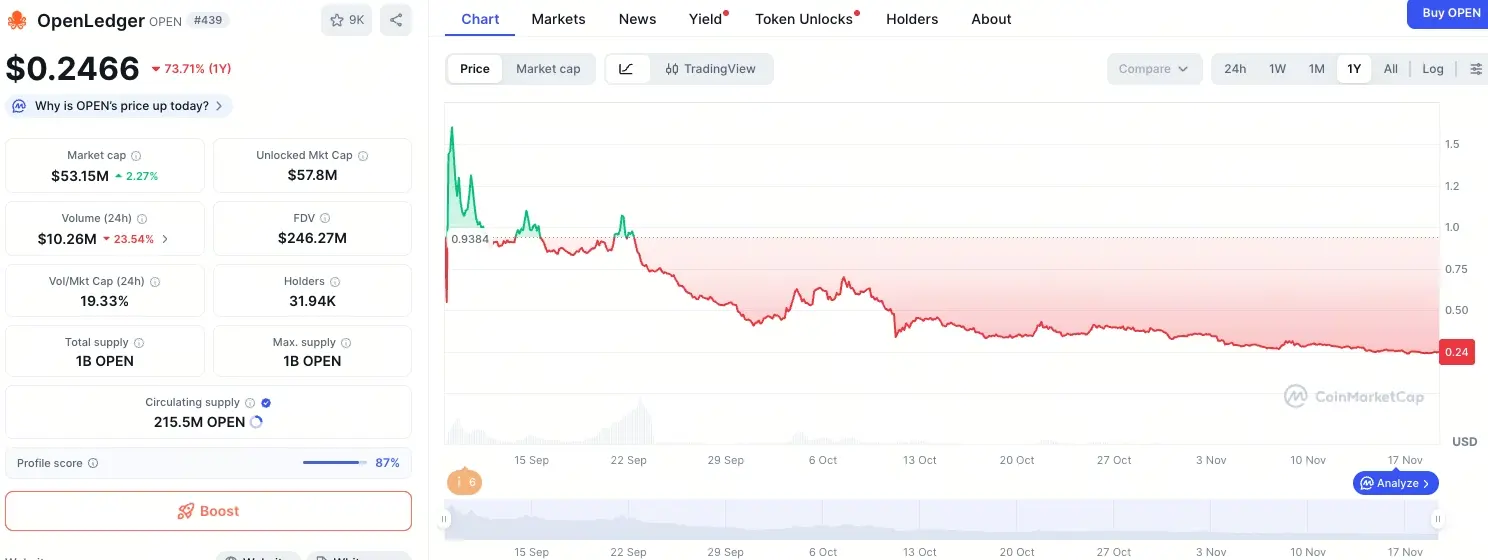
Task: Click the Analyze button on chart
Action: (1396, 483)
